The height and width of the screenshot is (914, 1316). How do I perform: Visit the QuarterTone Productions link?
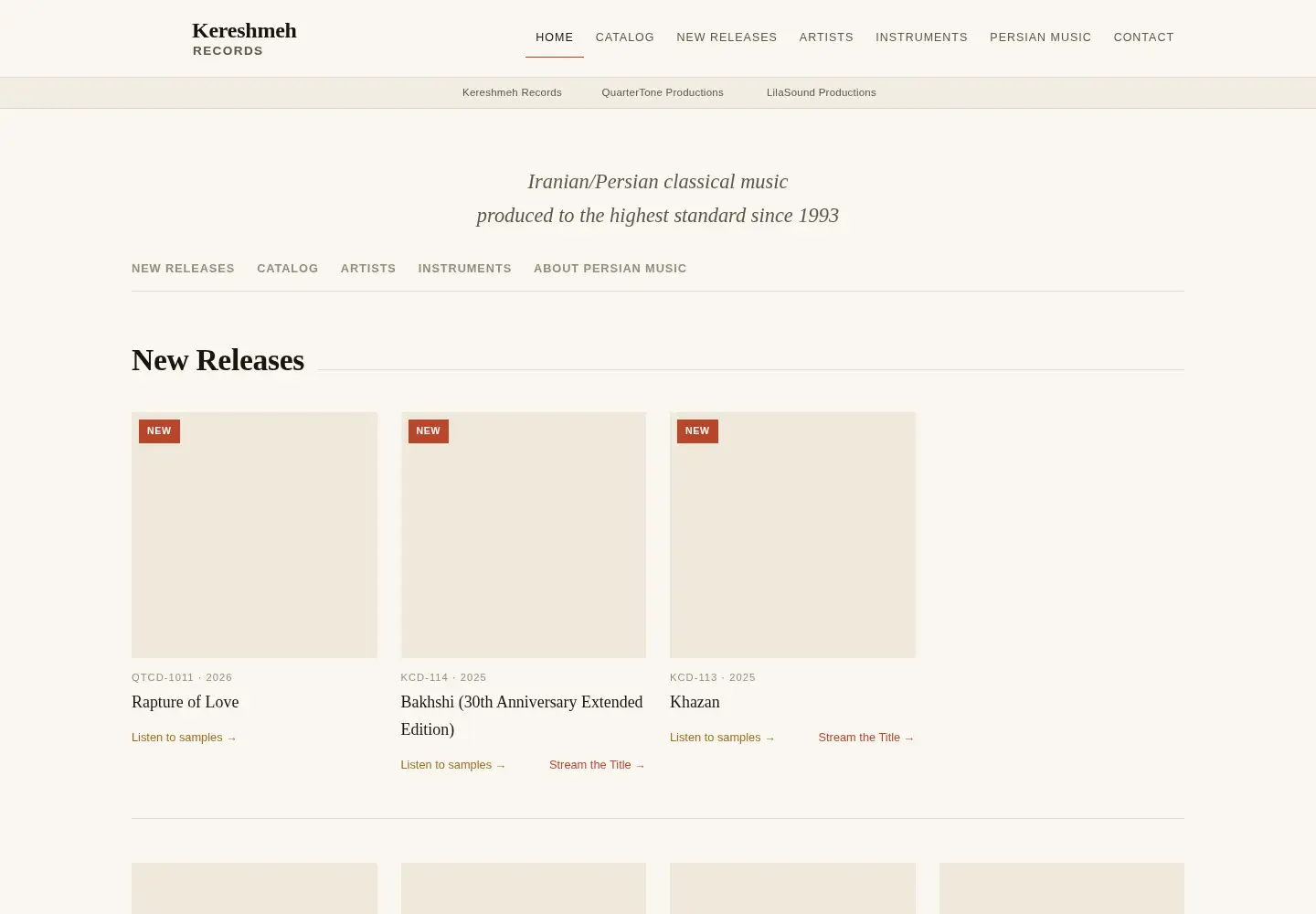pos(663,92)
